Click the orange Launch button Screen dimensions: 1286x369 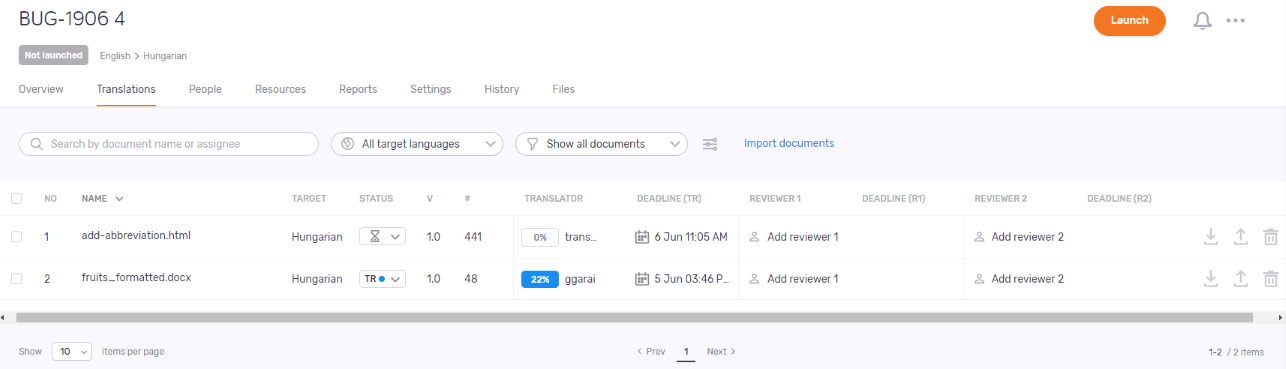[x=1129, y=20]
